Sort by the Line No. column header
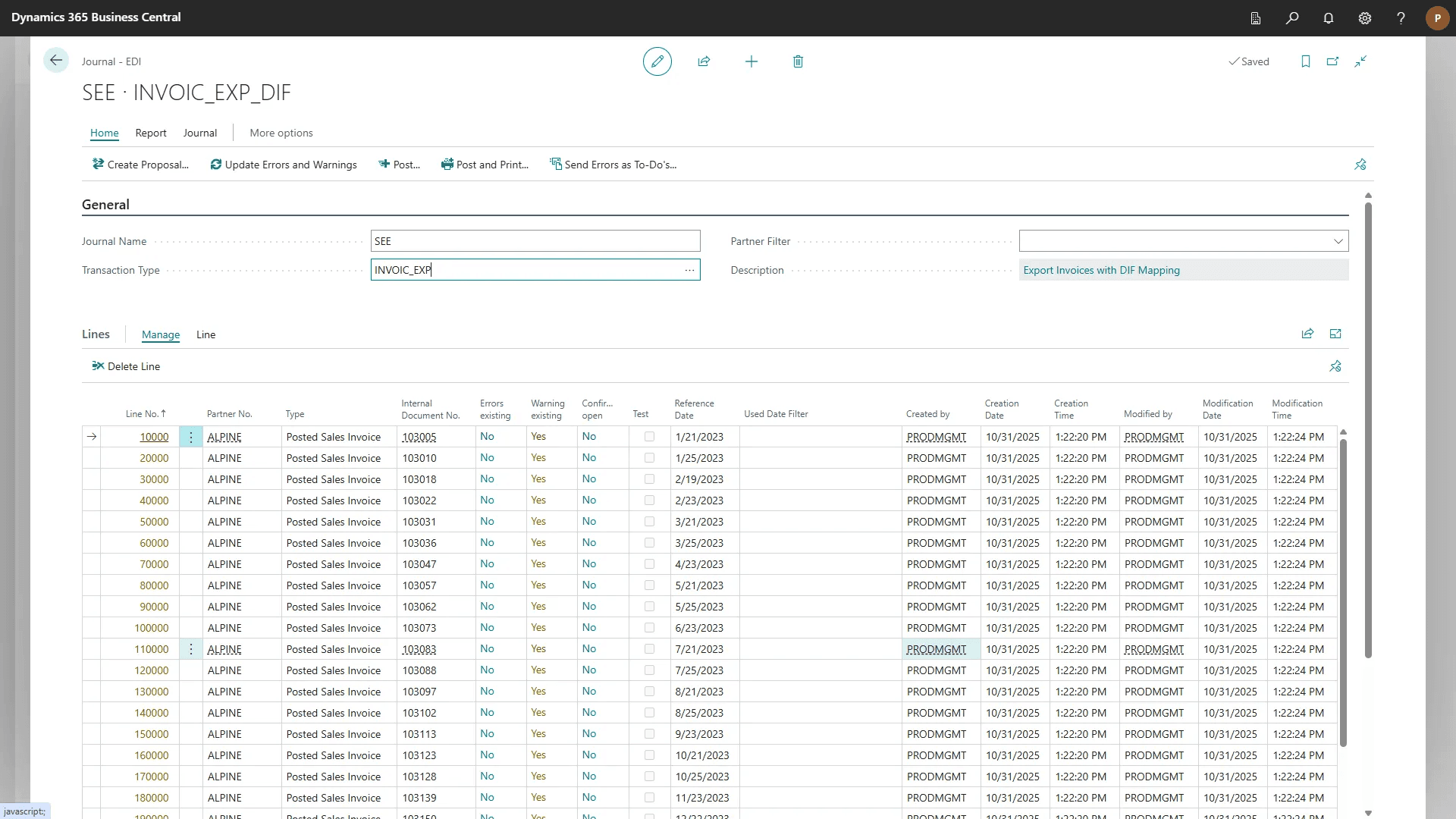The width and height of the screenshot is (1456, 819). point(146,414)
